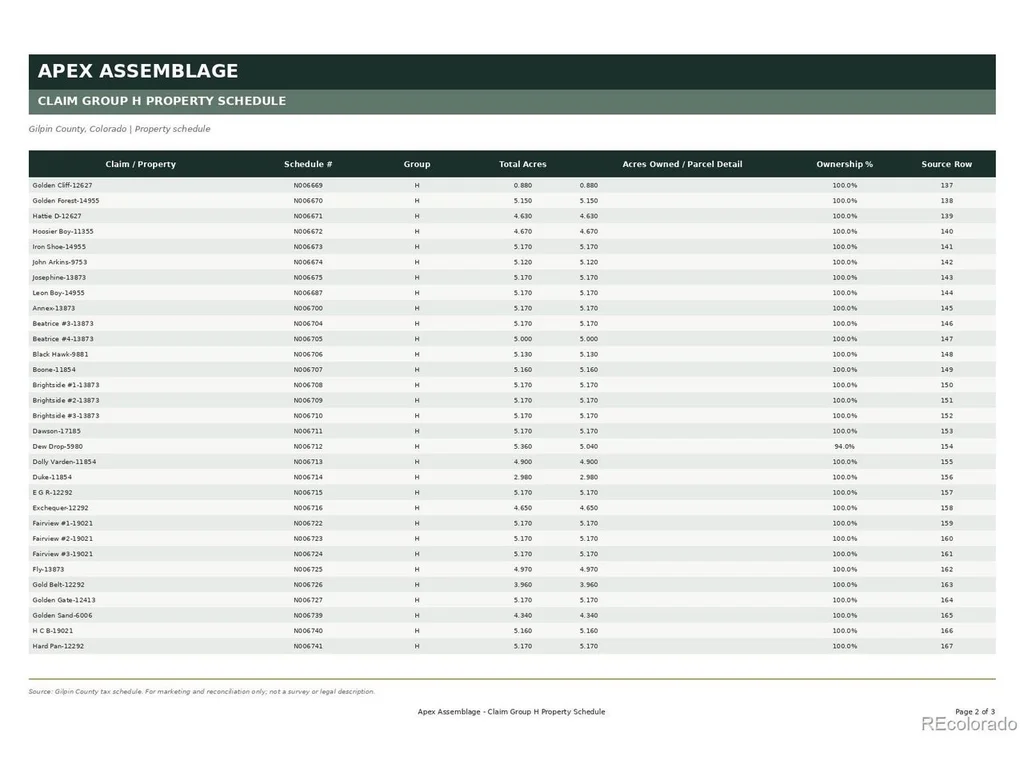Select the Golden Cliff-12627 claim row
The width and height of the screenshot is (1024, 768).
click(512, 185)
